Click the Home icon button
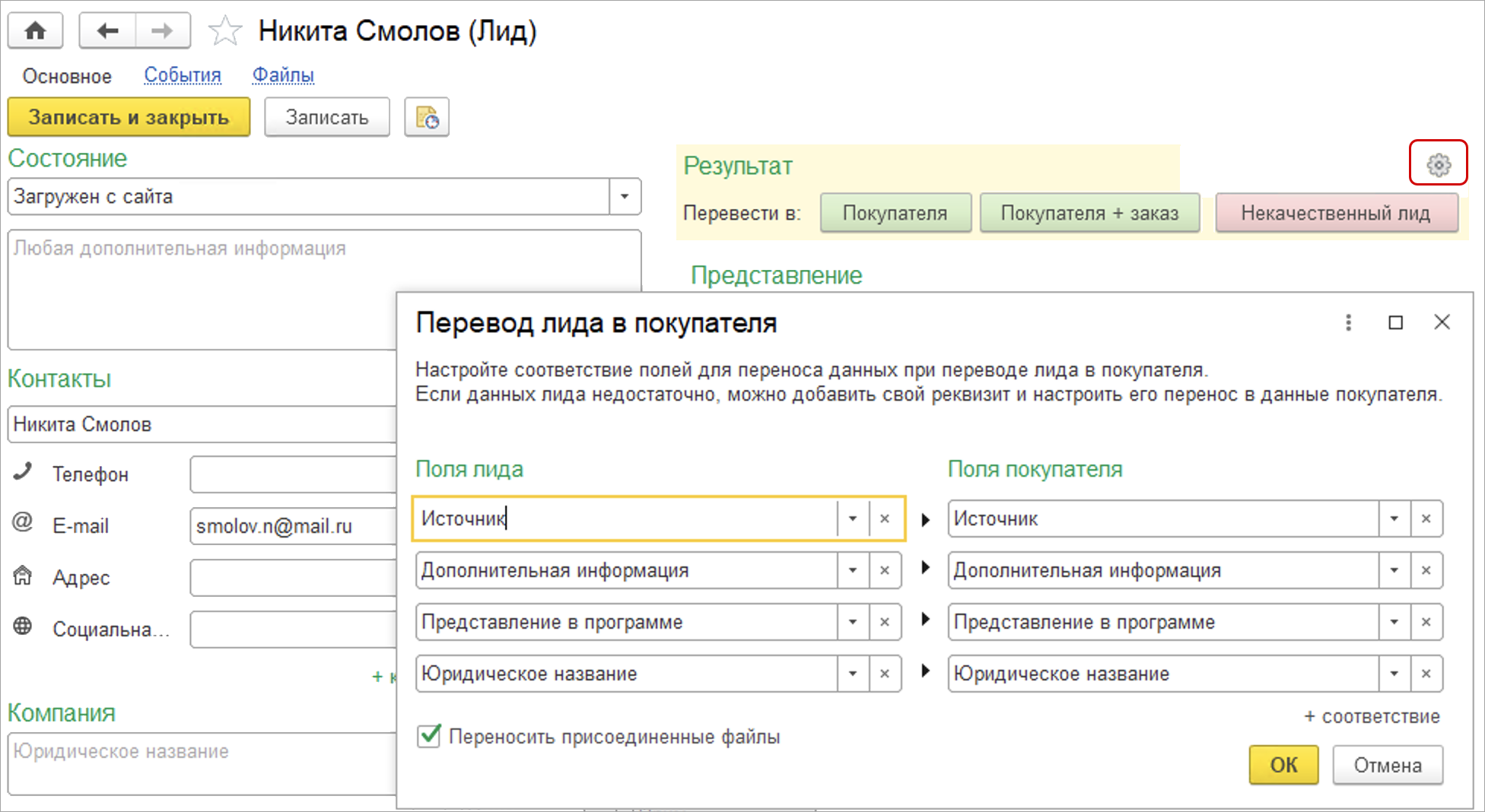This screenshot has width=1485, height=812. (35, 31)
